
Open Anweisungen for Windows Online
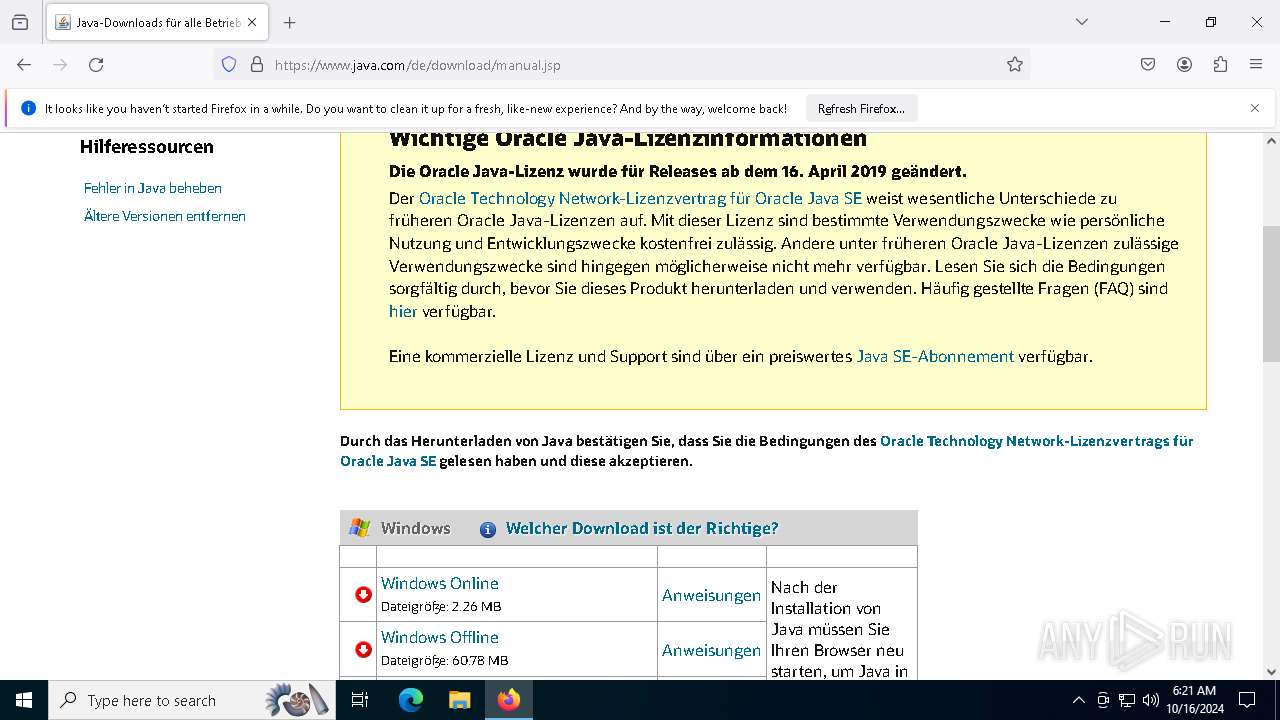[x=711, y=595]
